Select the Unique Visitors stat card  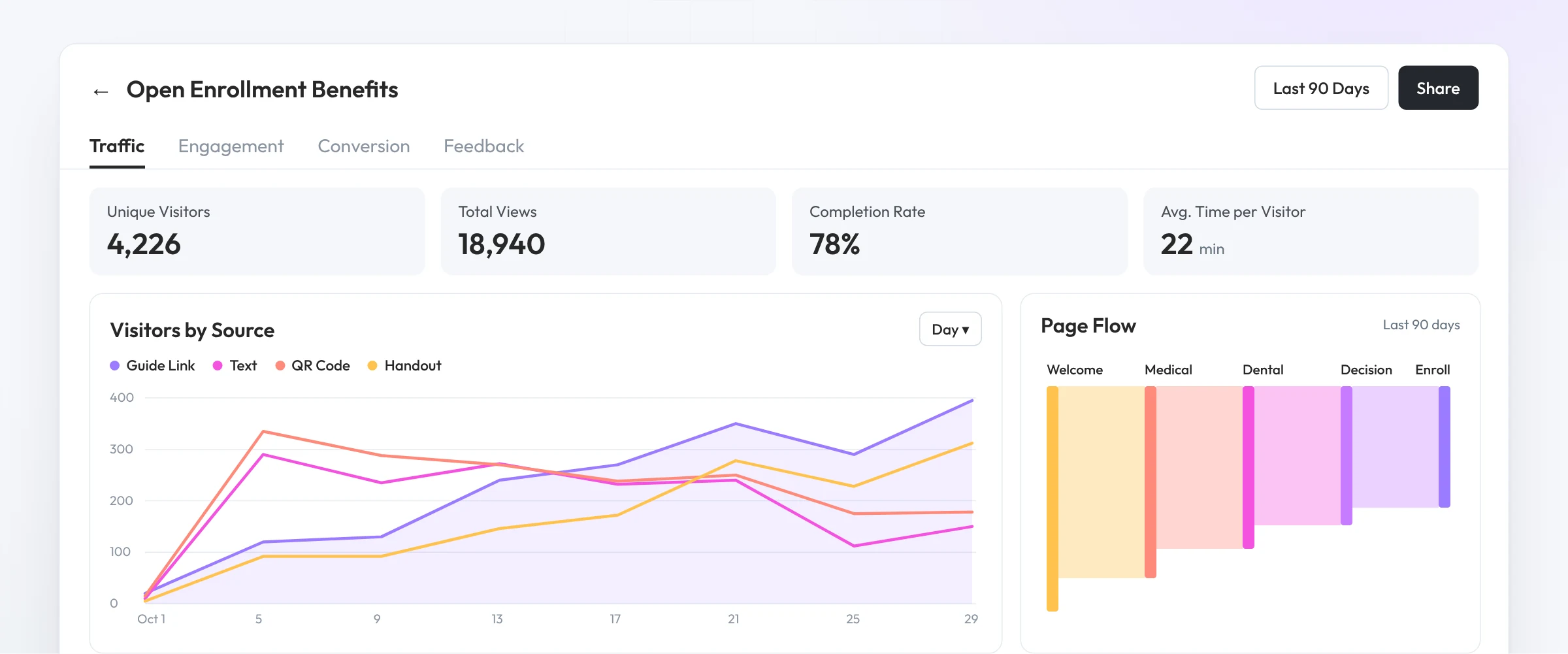(257, 231)
